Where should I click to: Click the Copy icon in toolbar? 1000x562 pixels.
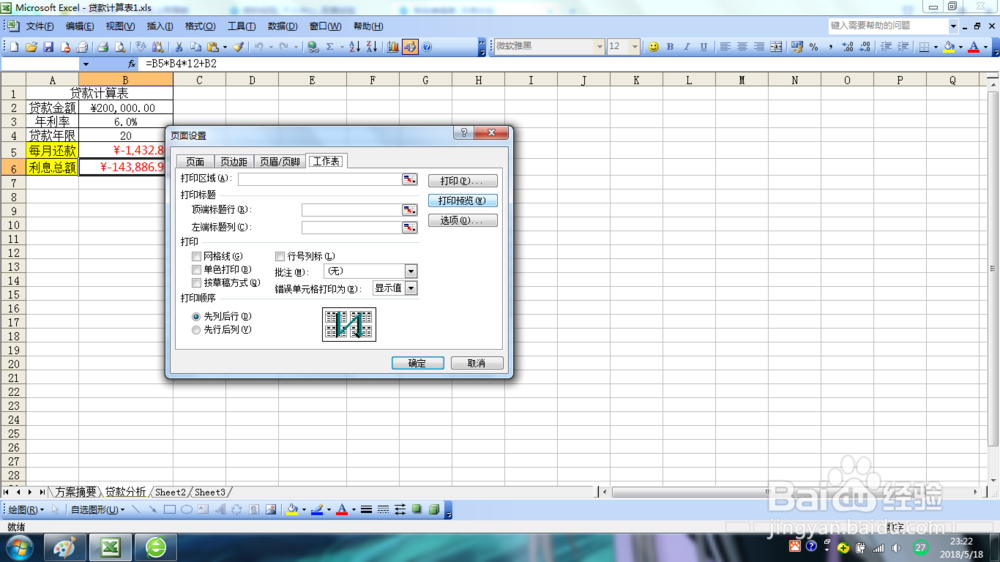pos(196,47)
